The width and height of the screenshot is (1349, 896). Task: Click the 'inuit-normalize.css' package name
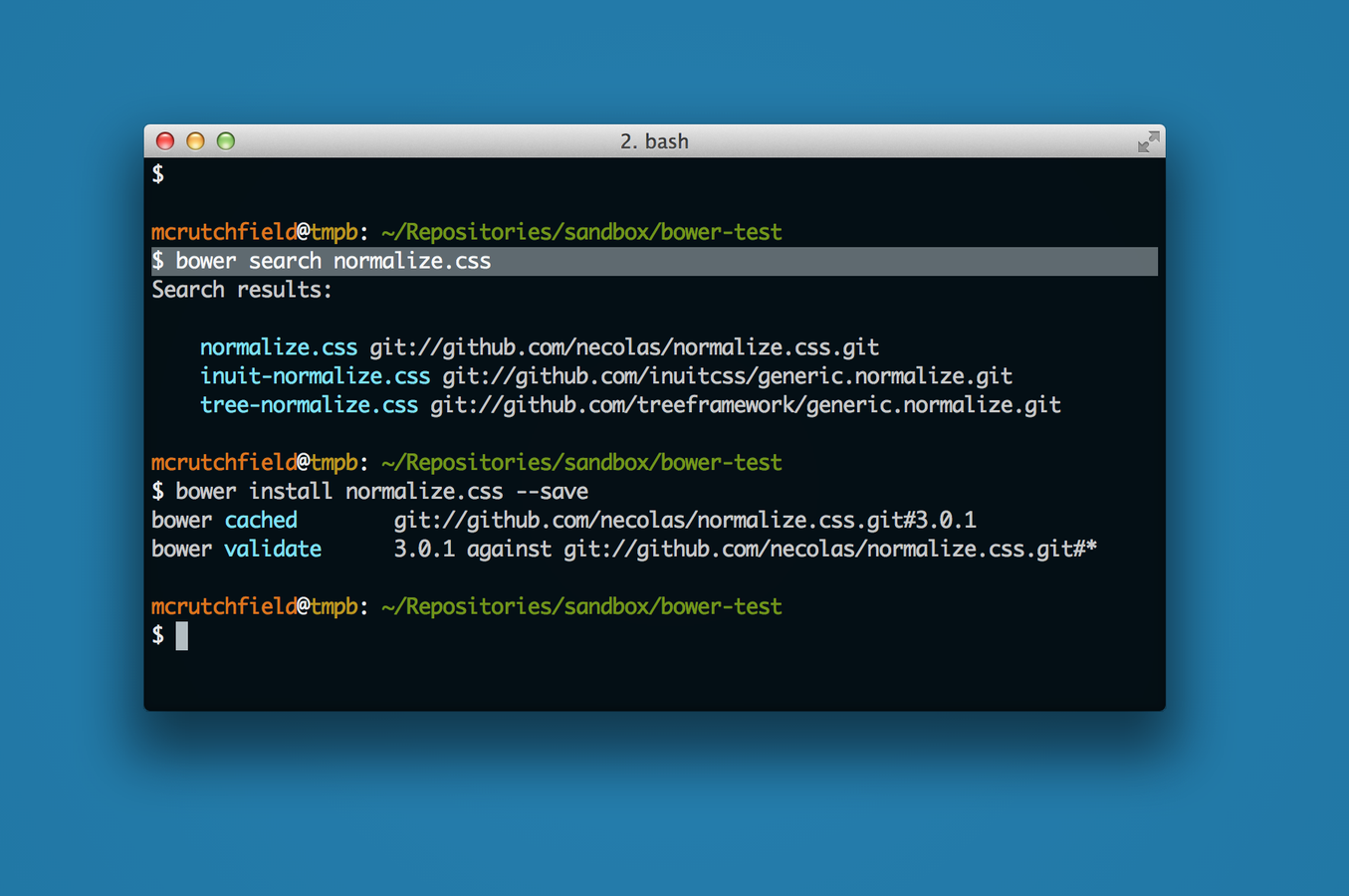tap(316, 376)
